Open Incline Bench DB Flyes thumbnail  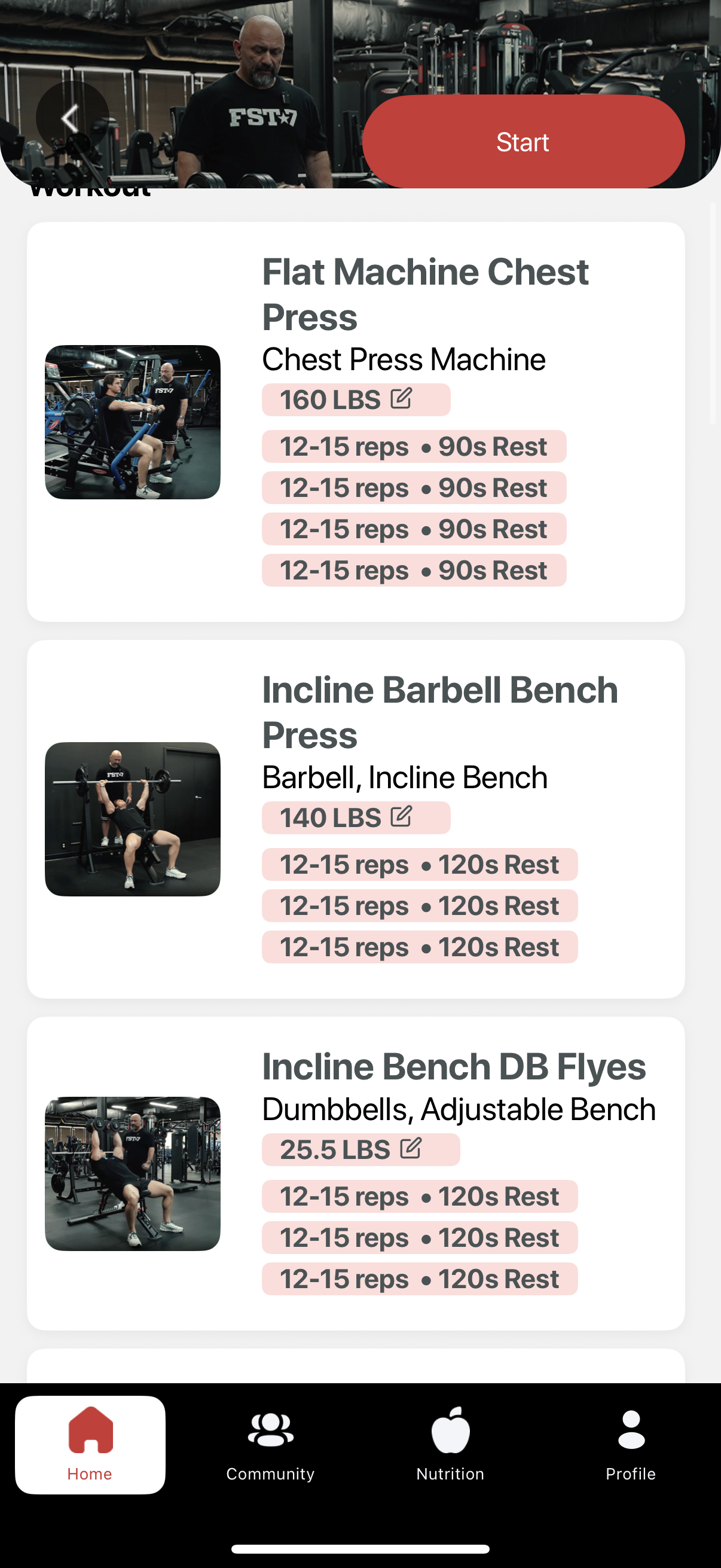(x=133, y=1173)
